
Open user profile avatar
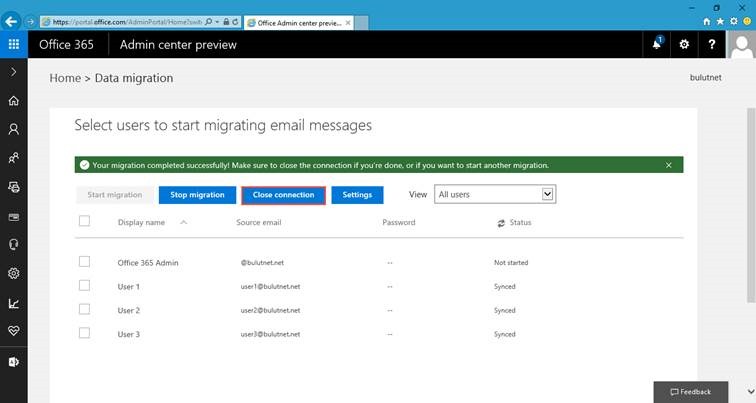coord(742,44)
